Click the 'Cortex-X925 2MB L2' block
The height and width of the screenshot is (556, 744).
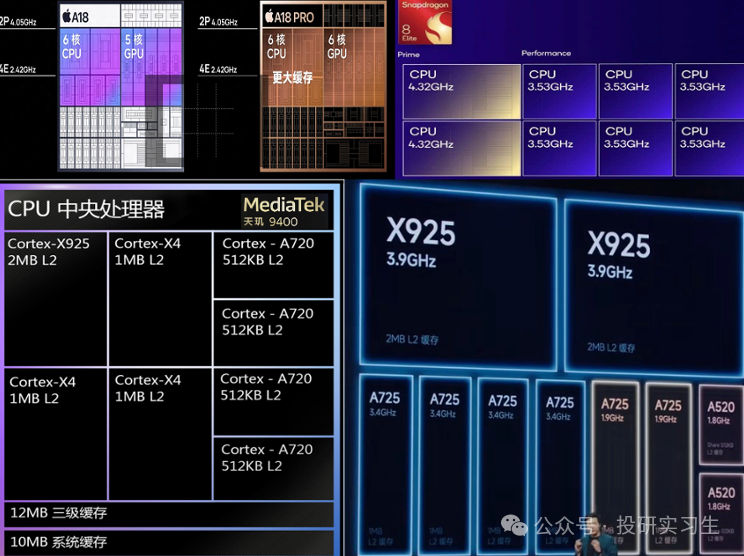[x=56, y=299]
